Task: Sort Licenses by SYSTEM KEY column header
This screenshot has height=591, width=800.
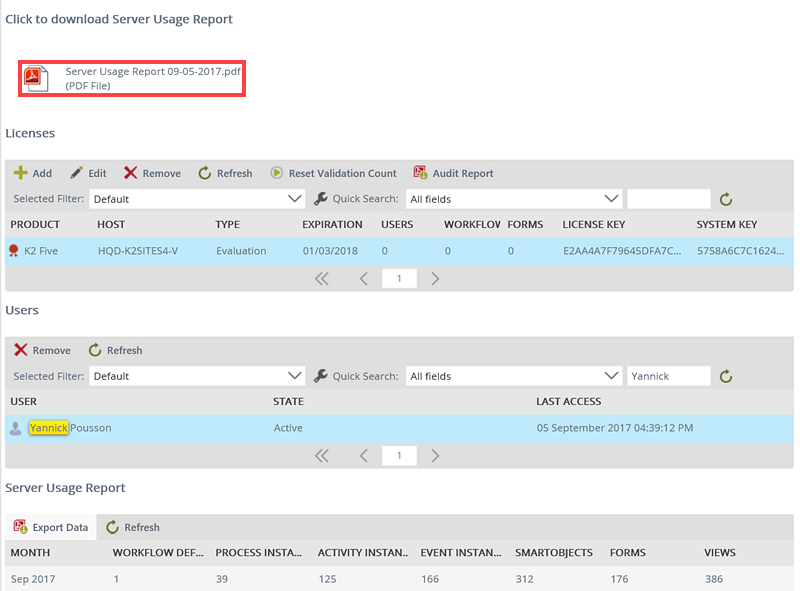Action: (727, 225)
